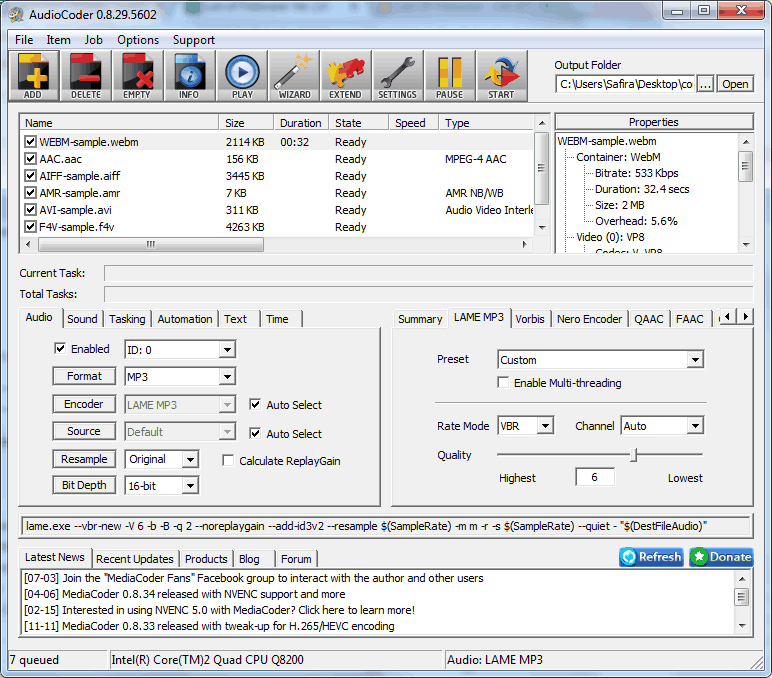Screen dimensions: 772x678
Task: Open the SETTINGS wrench icon
Action: 398,76
